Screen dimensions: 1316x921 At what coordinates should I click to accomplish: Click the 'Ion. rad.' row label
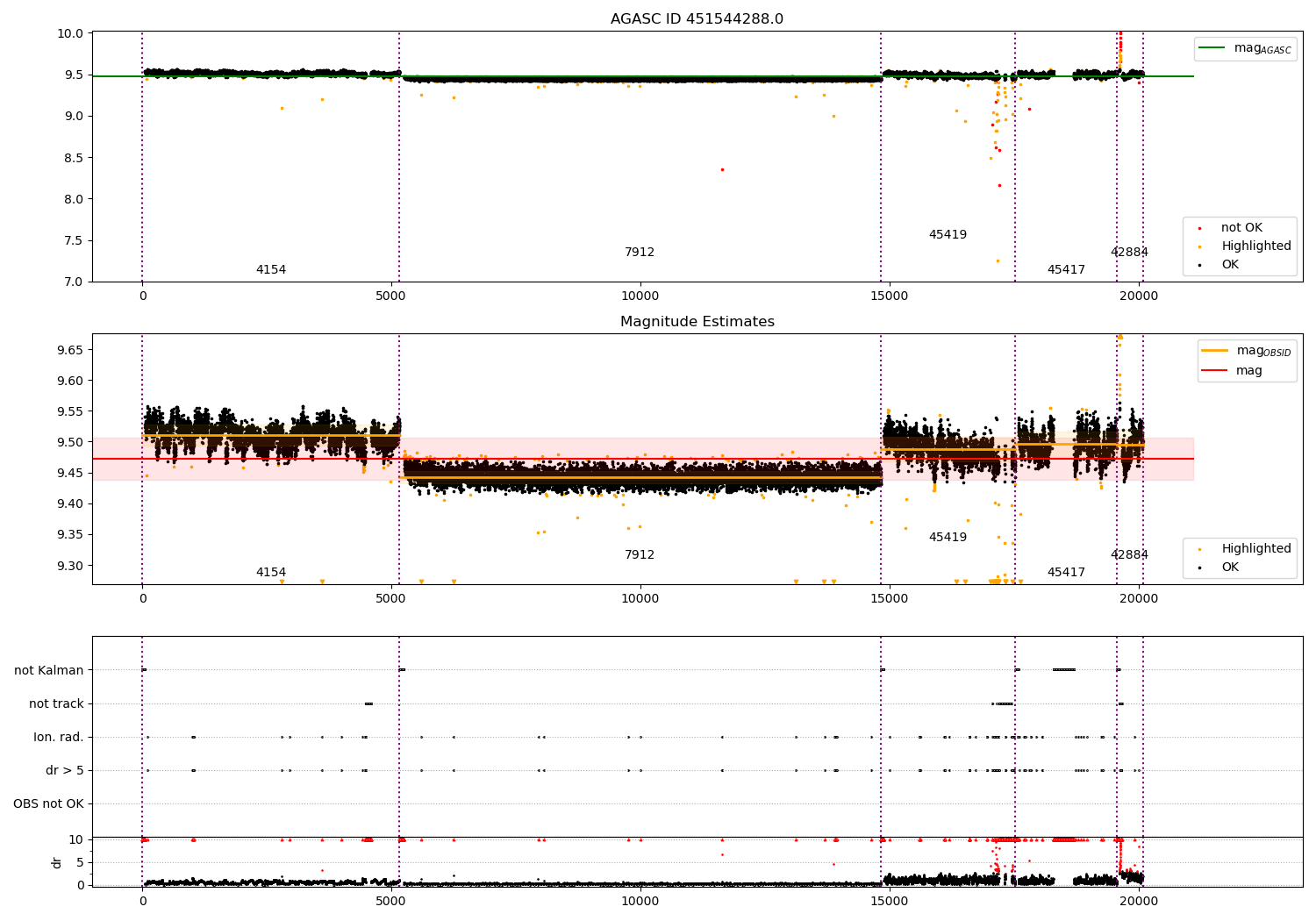[59, 738]
